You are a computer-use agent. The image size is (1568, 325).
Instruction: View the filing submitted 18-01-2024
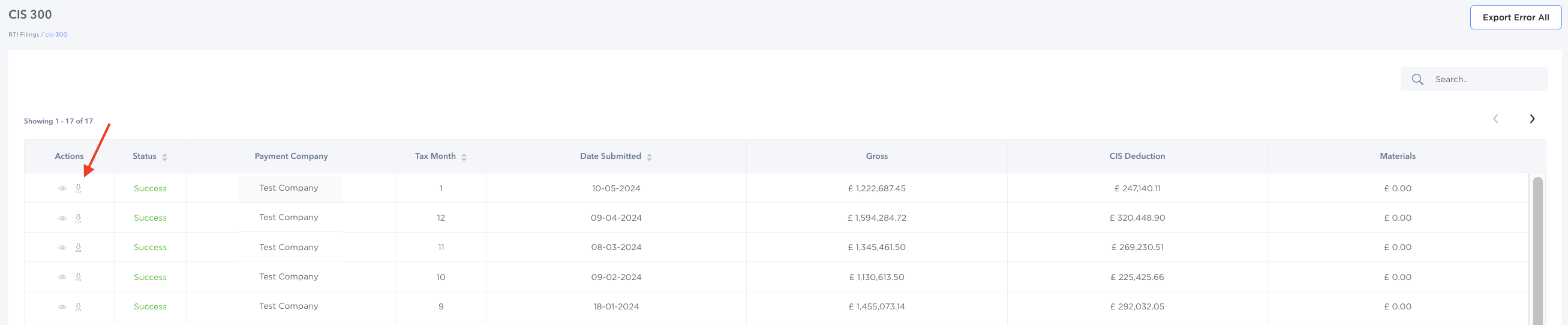pos(62,307)
